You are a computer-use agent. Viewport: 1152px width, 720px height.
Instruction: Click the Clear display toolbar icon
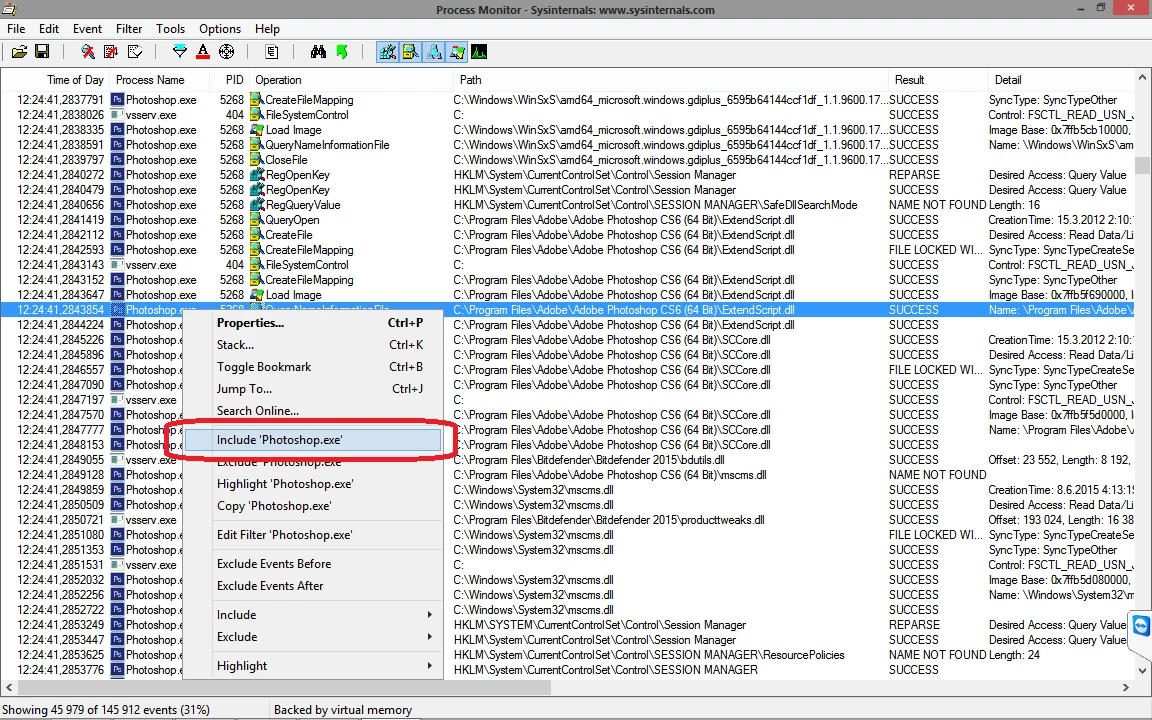(134, 51)
